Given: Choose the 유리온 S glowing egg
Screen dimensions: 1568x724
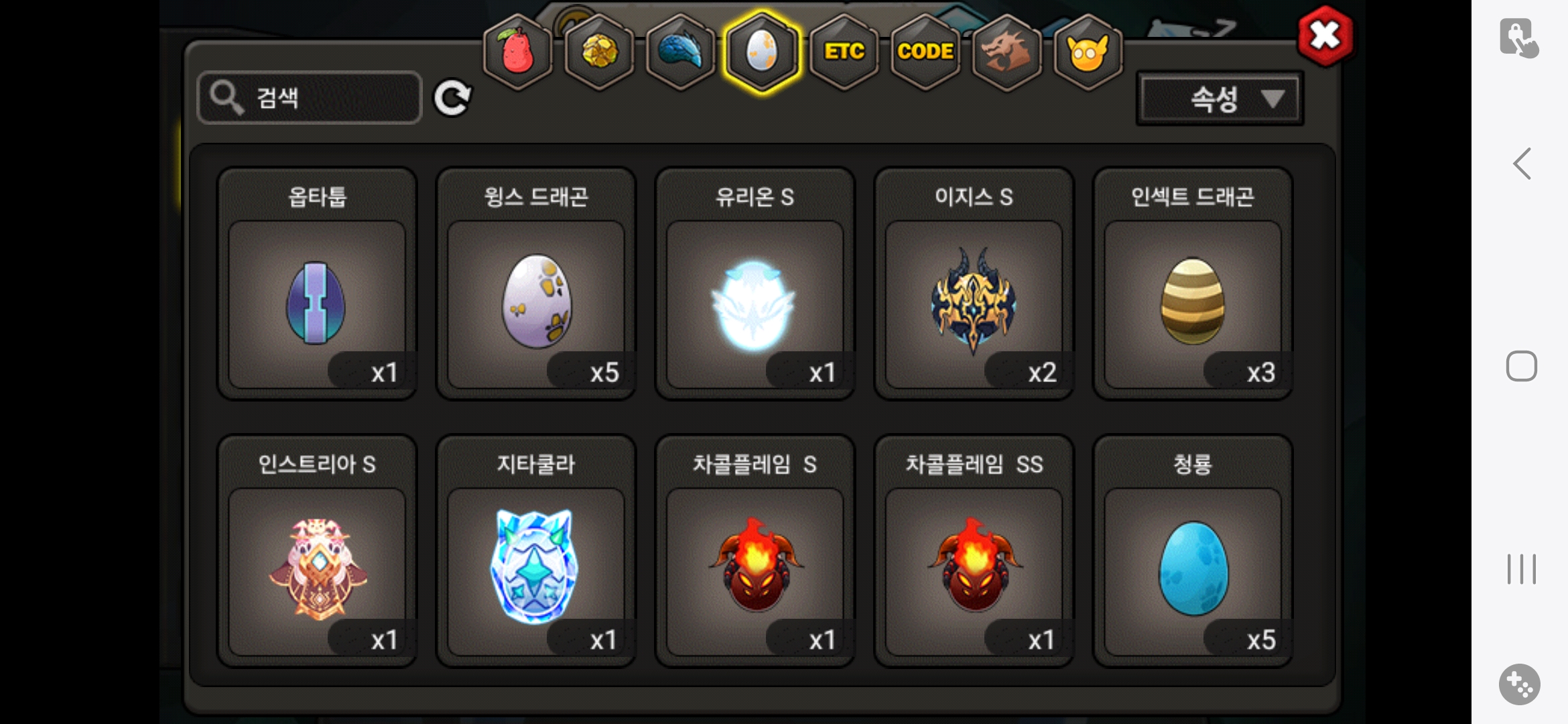Looking at the screenshot, I should [755, 284].
